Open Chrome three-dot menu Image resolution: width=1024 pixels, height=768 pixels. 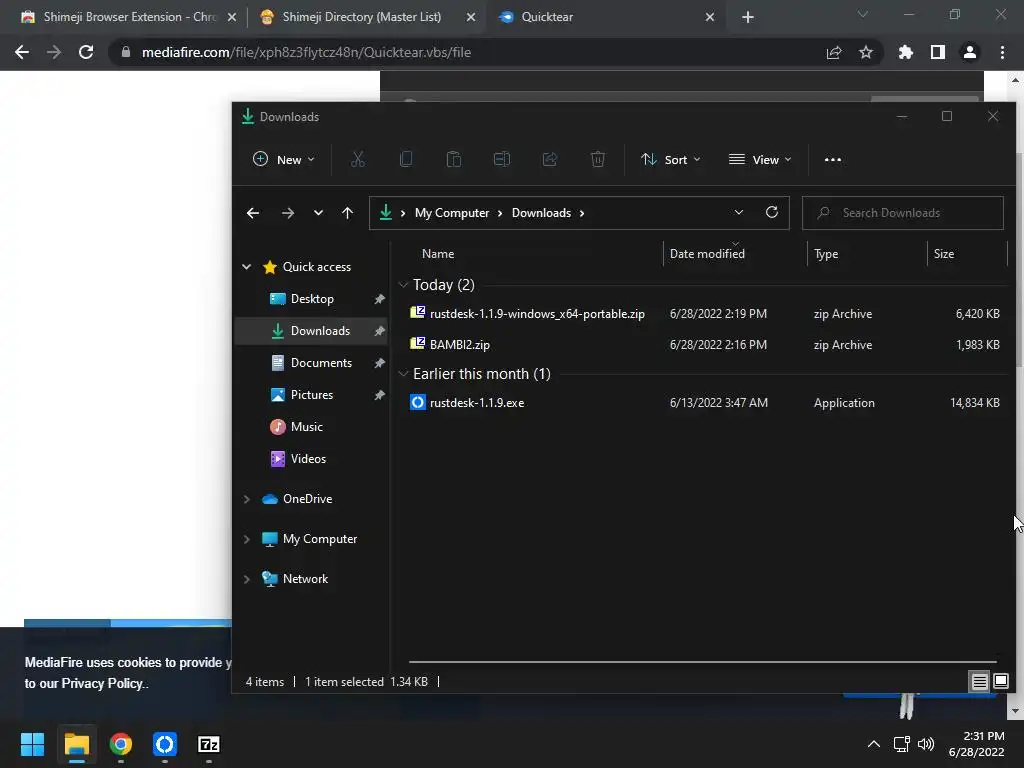1002,52
